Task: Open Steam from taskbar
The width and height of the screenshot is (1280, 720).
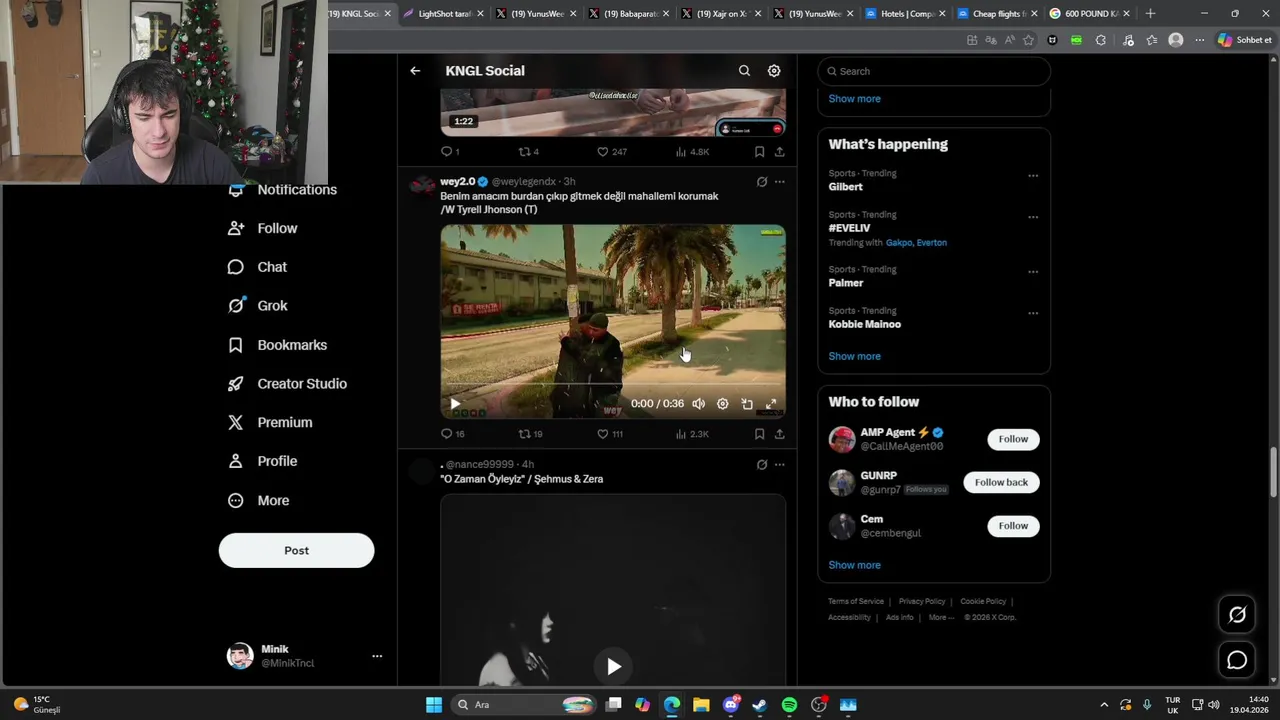Action: click(760, 705)
